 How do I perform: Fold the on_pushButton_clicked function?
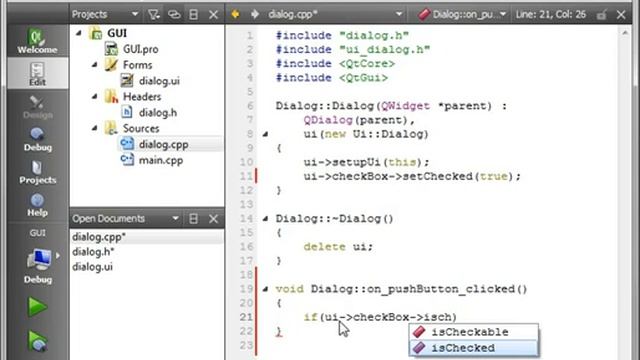[265, 289]
